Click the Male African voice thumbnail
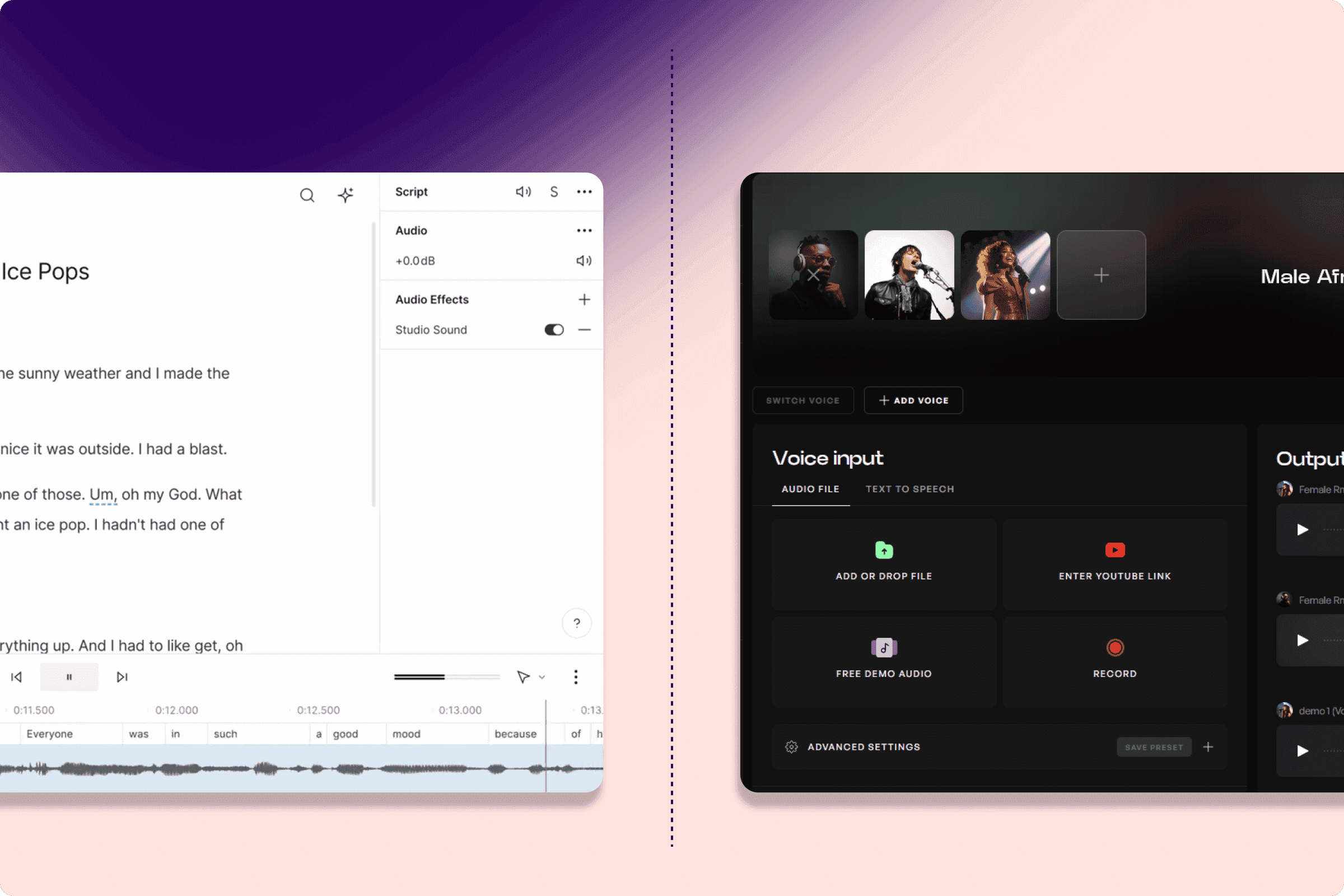 tap(814, 275)
